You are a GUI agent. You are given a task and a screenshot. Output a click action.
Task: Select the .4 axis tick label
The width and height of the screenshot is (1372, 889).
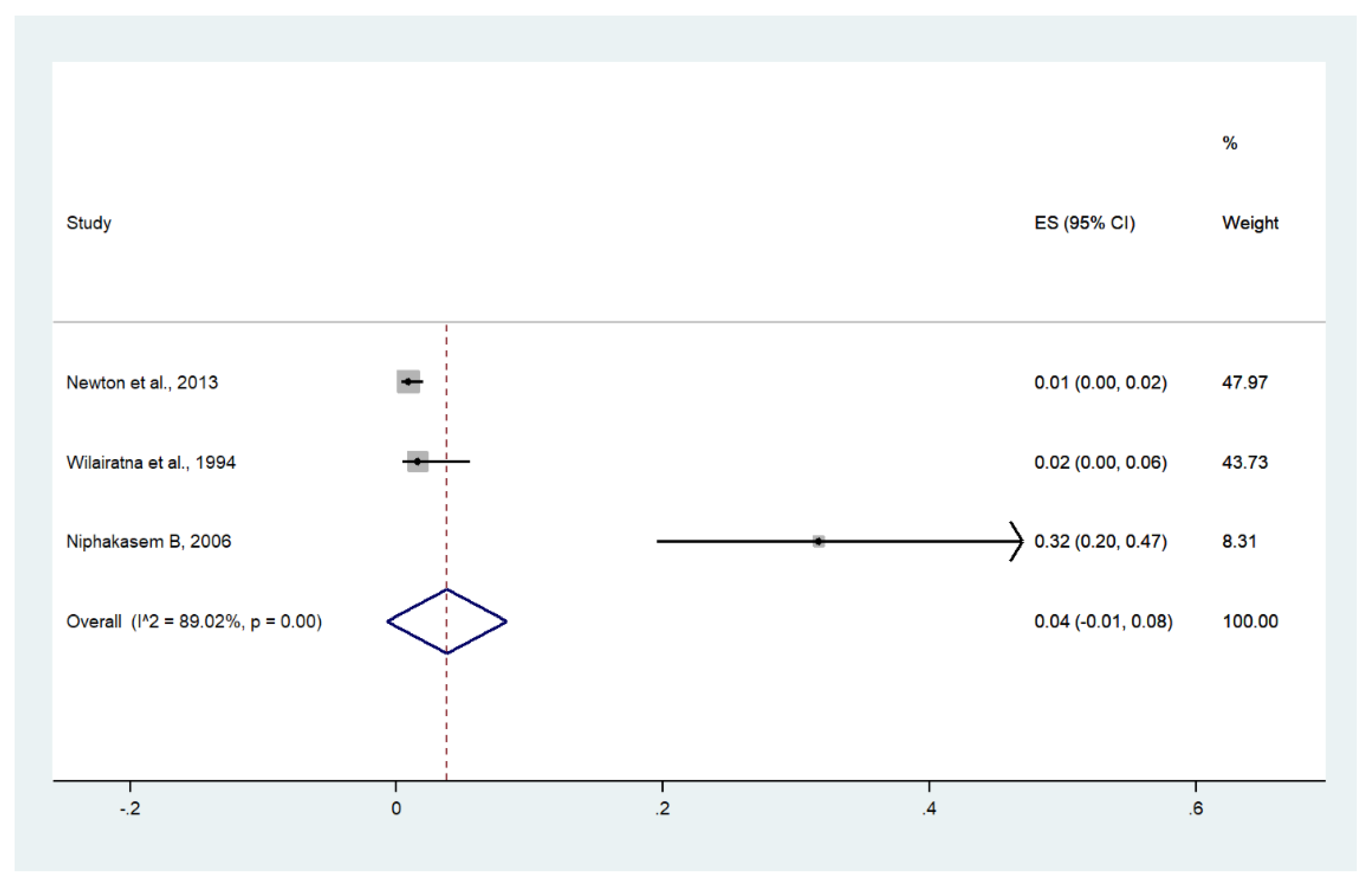click(x=928, y=809)
